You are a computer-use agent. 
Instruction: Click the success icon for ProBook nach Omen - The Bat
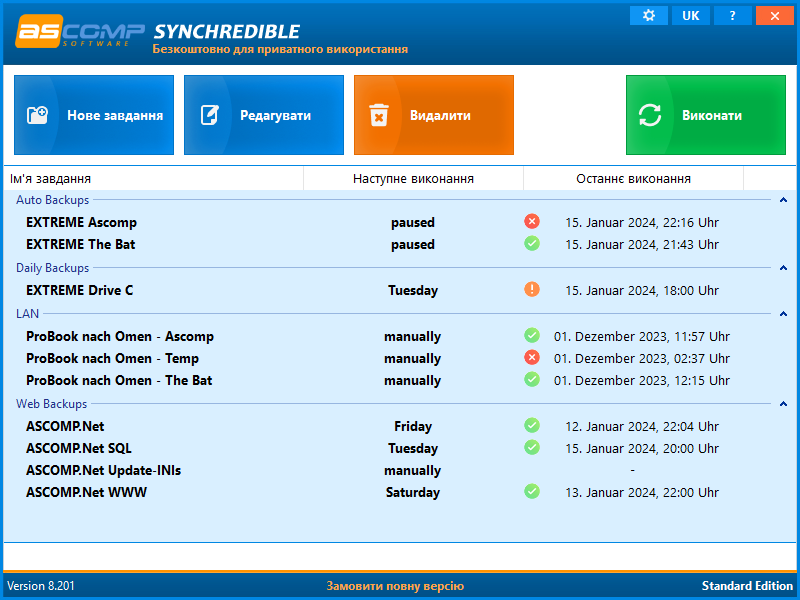(532, 379)
